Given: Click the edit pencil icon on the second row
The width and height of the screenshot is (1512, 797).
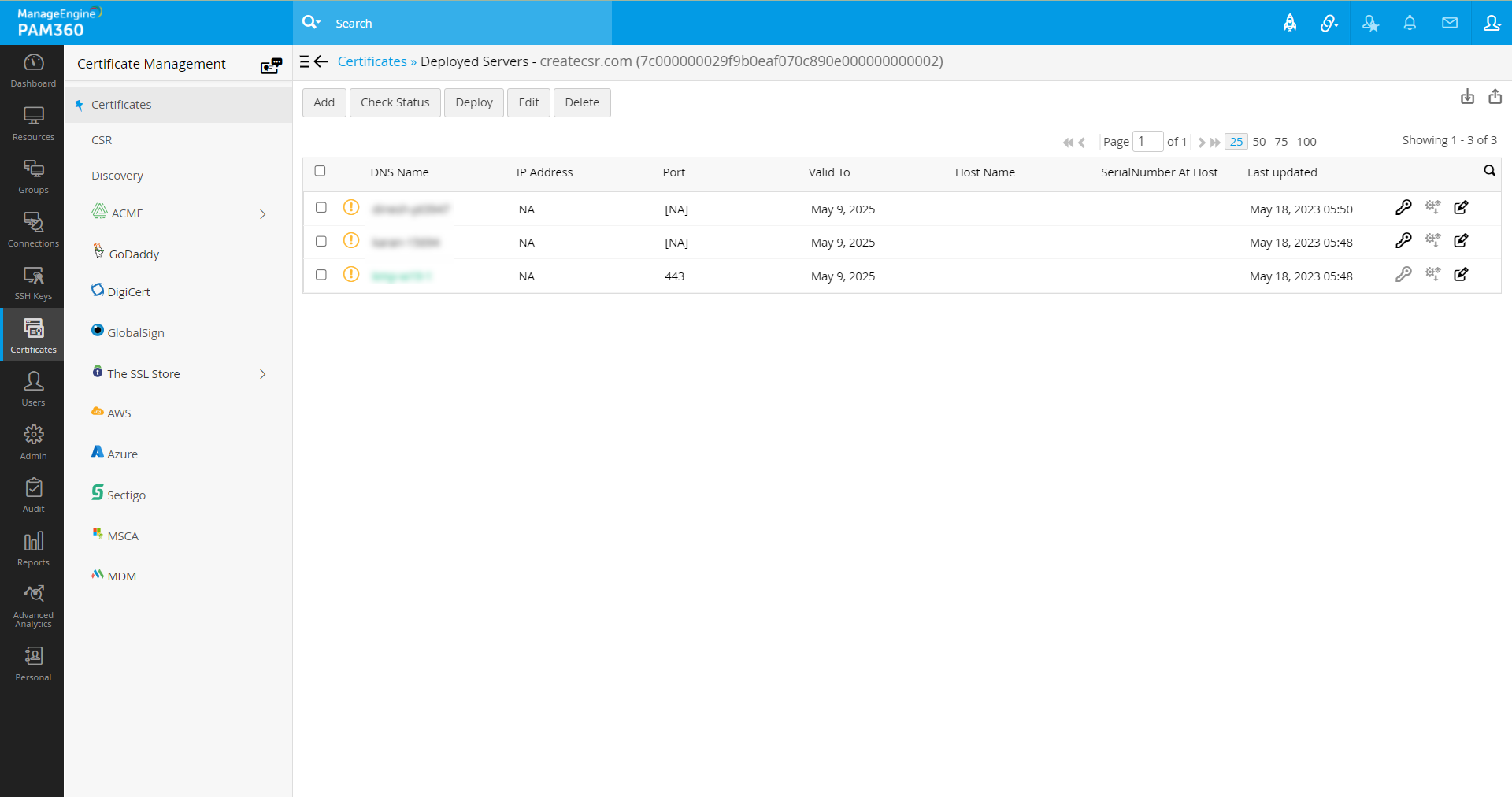Looking at the screenshot, I should [x=1462, y=241].
